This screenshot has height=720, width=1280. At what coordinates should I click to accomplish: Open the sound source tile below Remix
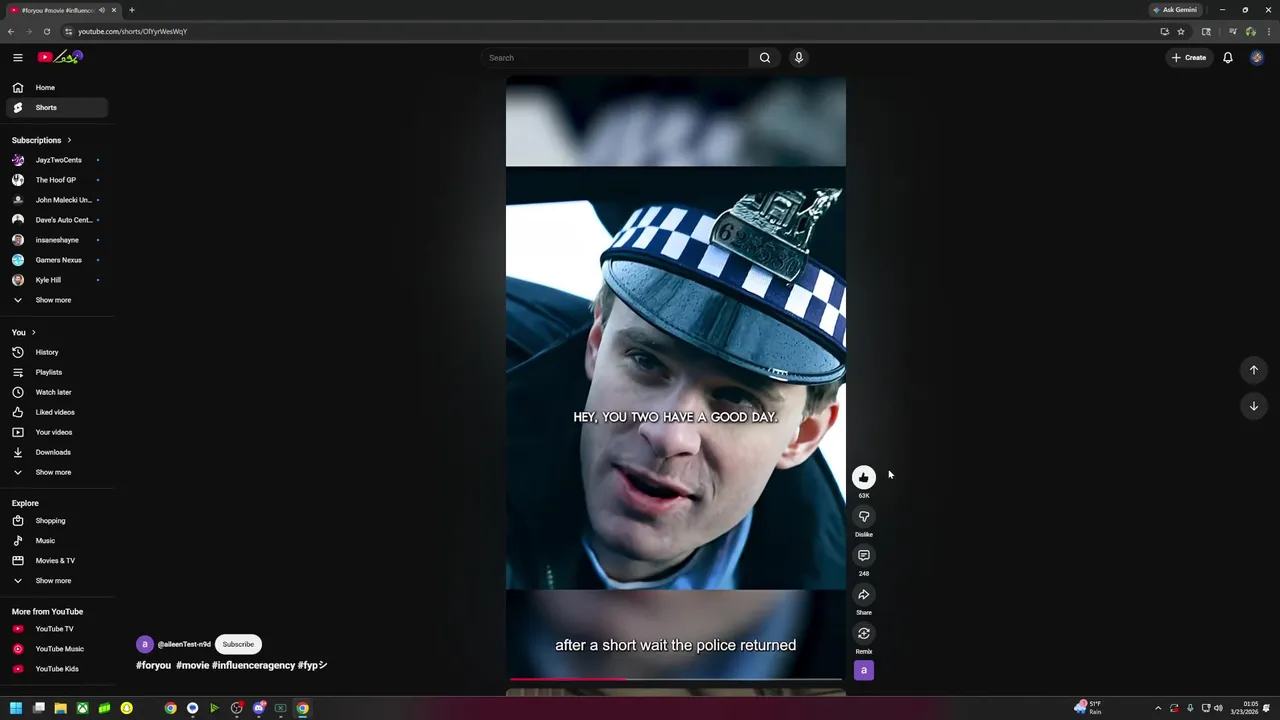(864, 671)
